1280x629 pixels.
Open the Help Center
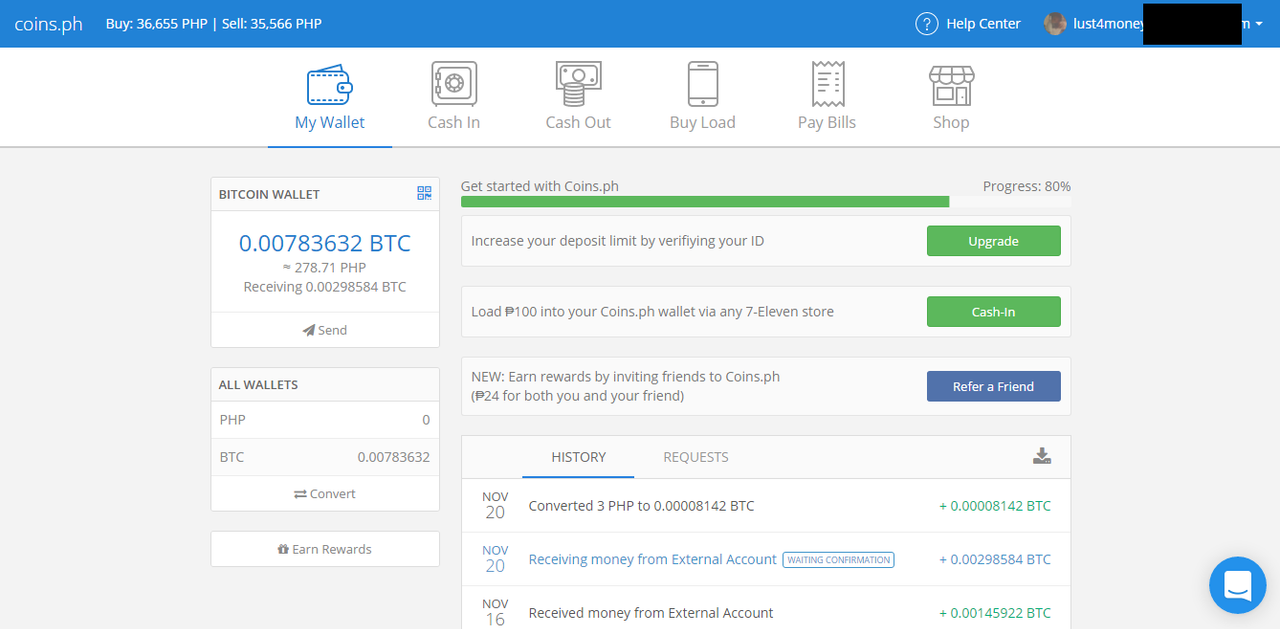[967, 23]
